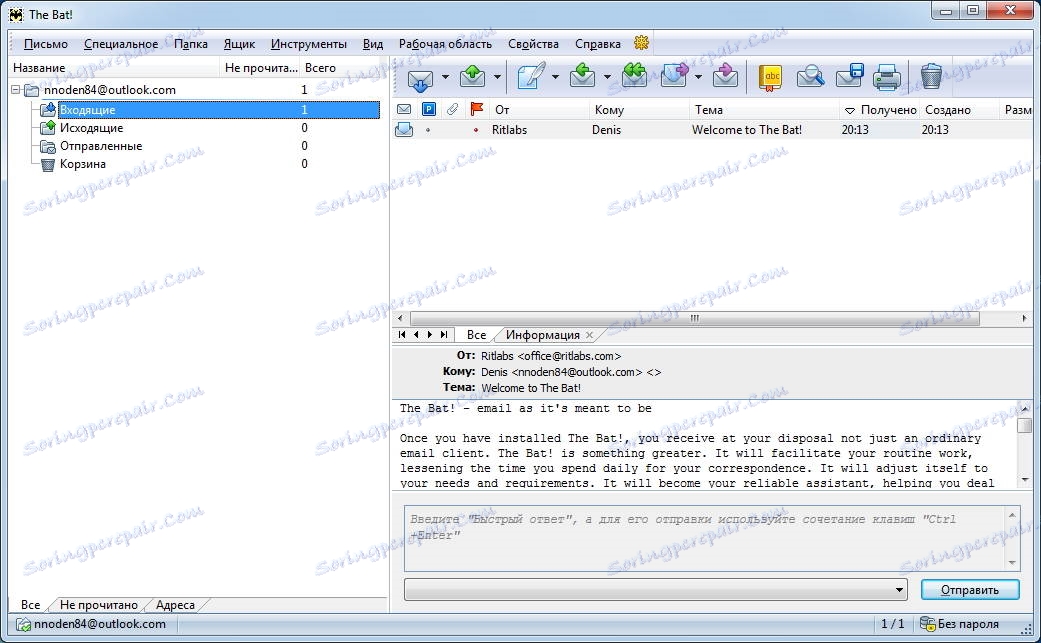The width and height of the screenshot is (1041, 643).
Task: Go to previous message arrow
Action: tap(416, 335)
